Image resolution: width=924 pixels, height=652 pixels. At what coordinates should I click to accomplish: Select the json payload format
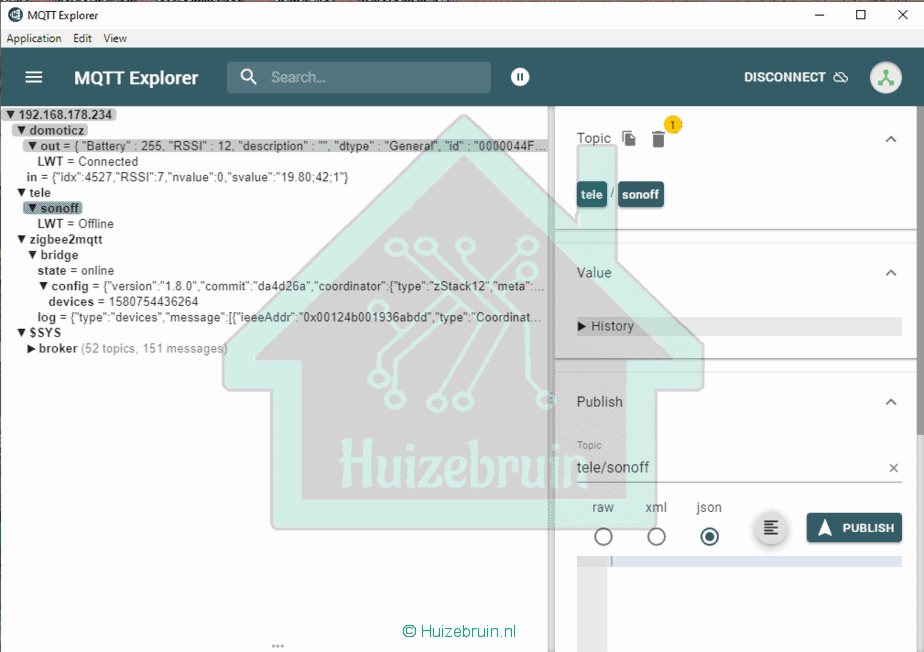click(x=709, y=536)
